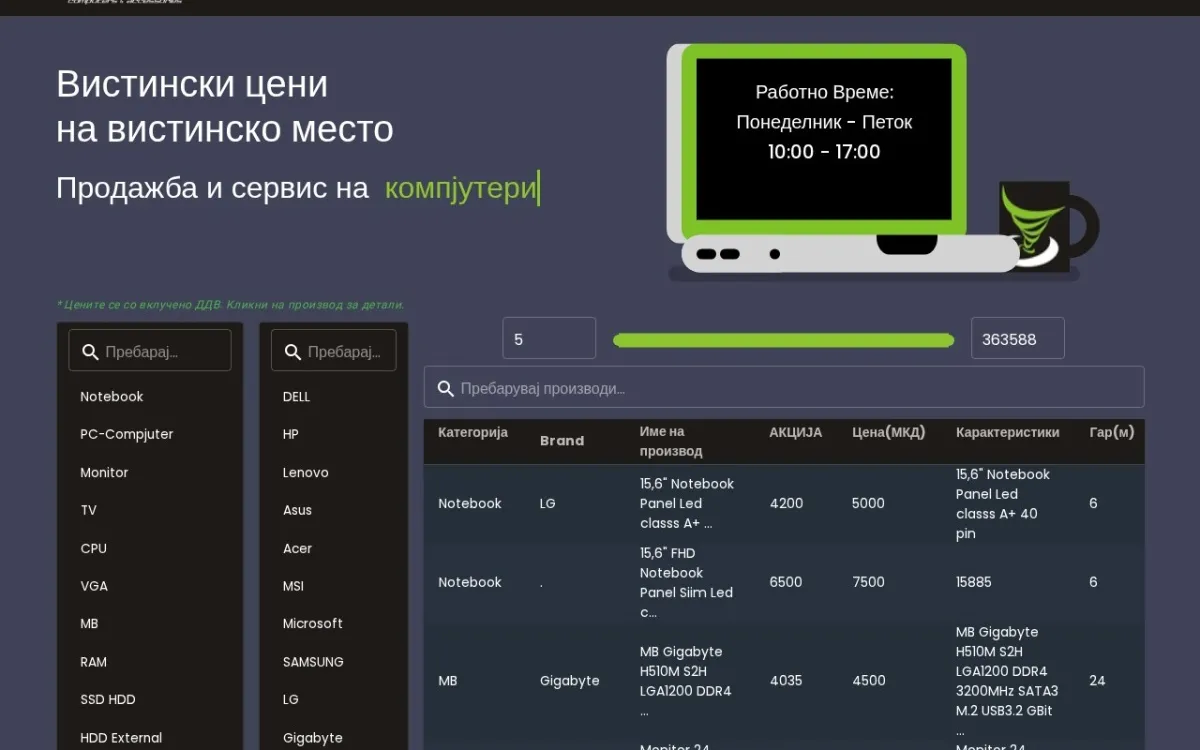Click the coffee mug logo illustration

(x=1047, y=225)
